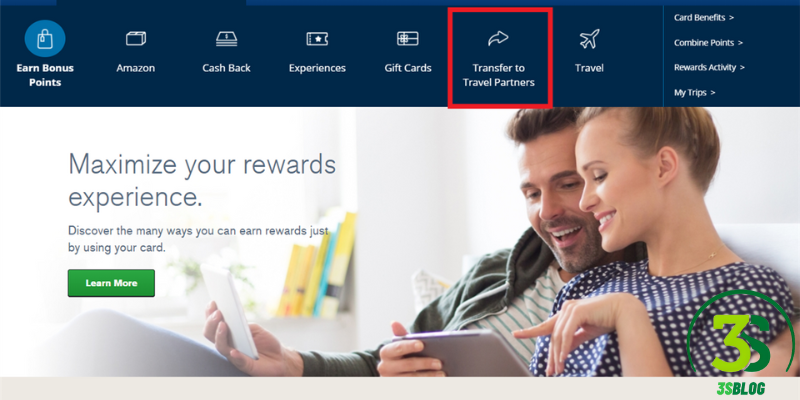This screenshot has height=400, width=800.
Task: Select the Gift Cards text label
Action: [x=408, y=68]
